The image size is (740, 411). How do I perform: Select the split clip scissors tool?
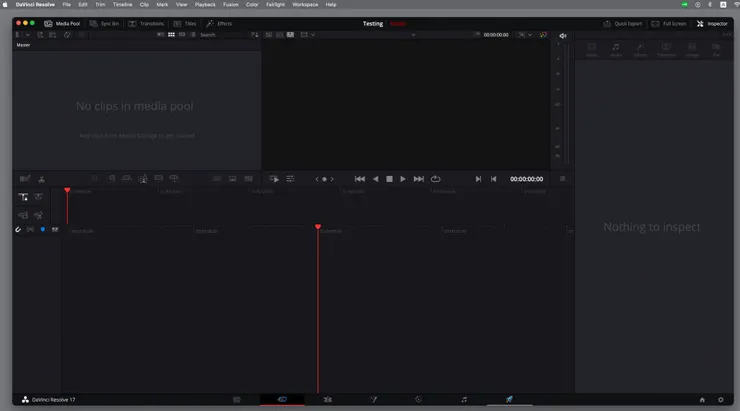coord(42,179)
